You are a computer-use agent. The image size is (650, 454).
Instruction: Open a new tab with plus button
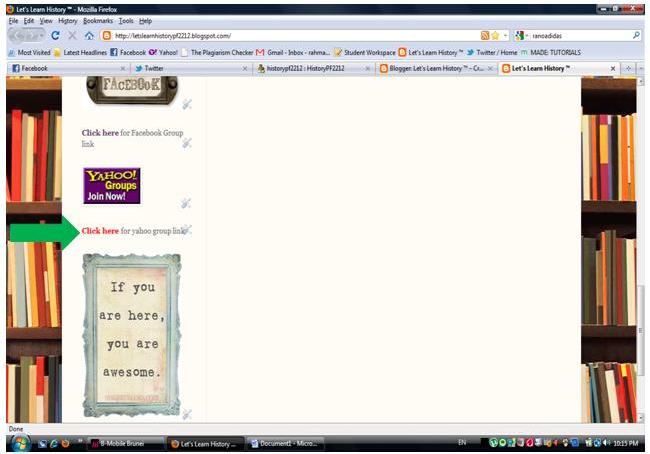pyautogui.click(x=628, y=68)
